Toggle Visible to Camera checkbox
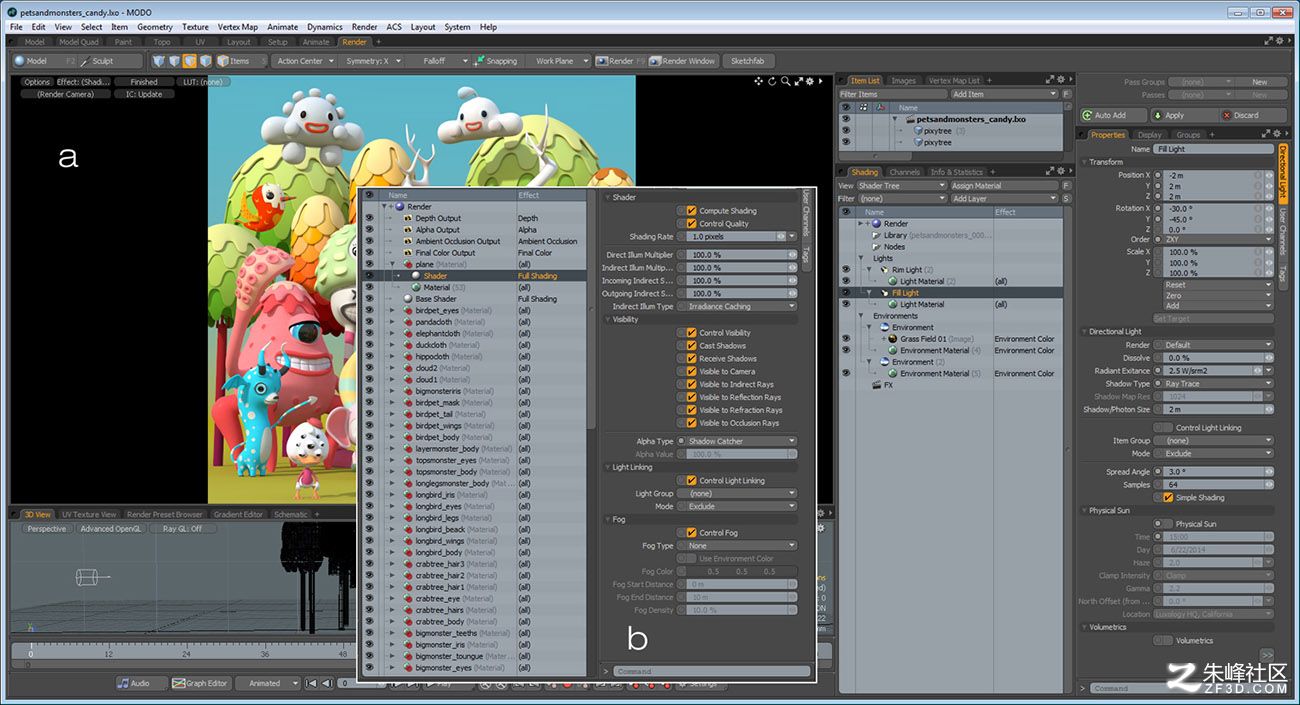Image resolution: width=1300 pixels, height=705 pixels. point(690,371)
